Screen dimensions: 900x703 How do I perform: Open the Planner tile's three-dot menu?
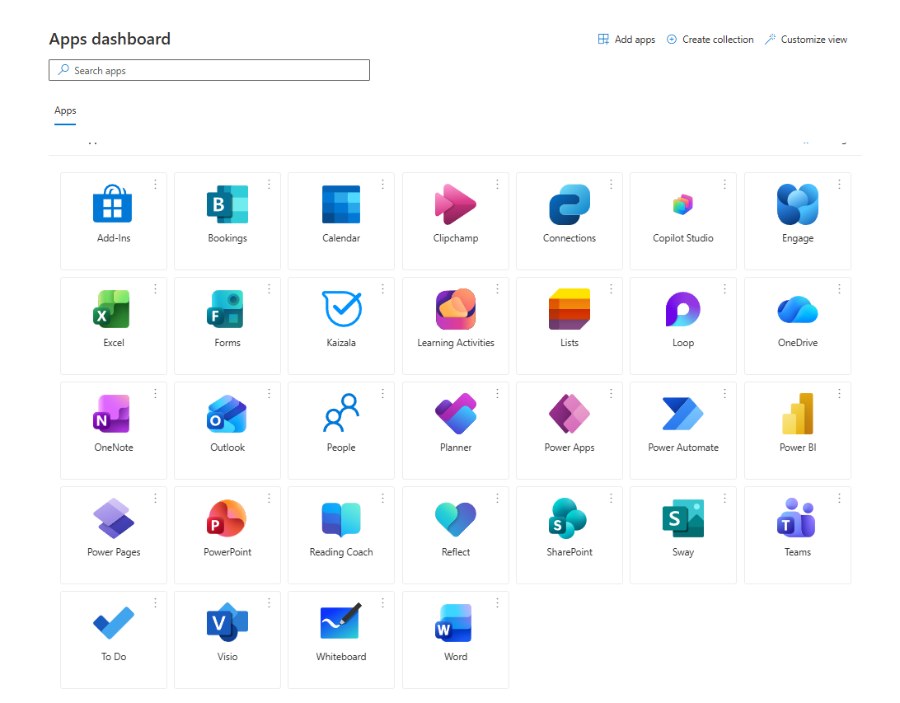tap(497, 393)
